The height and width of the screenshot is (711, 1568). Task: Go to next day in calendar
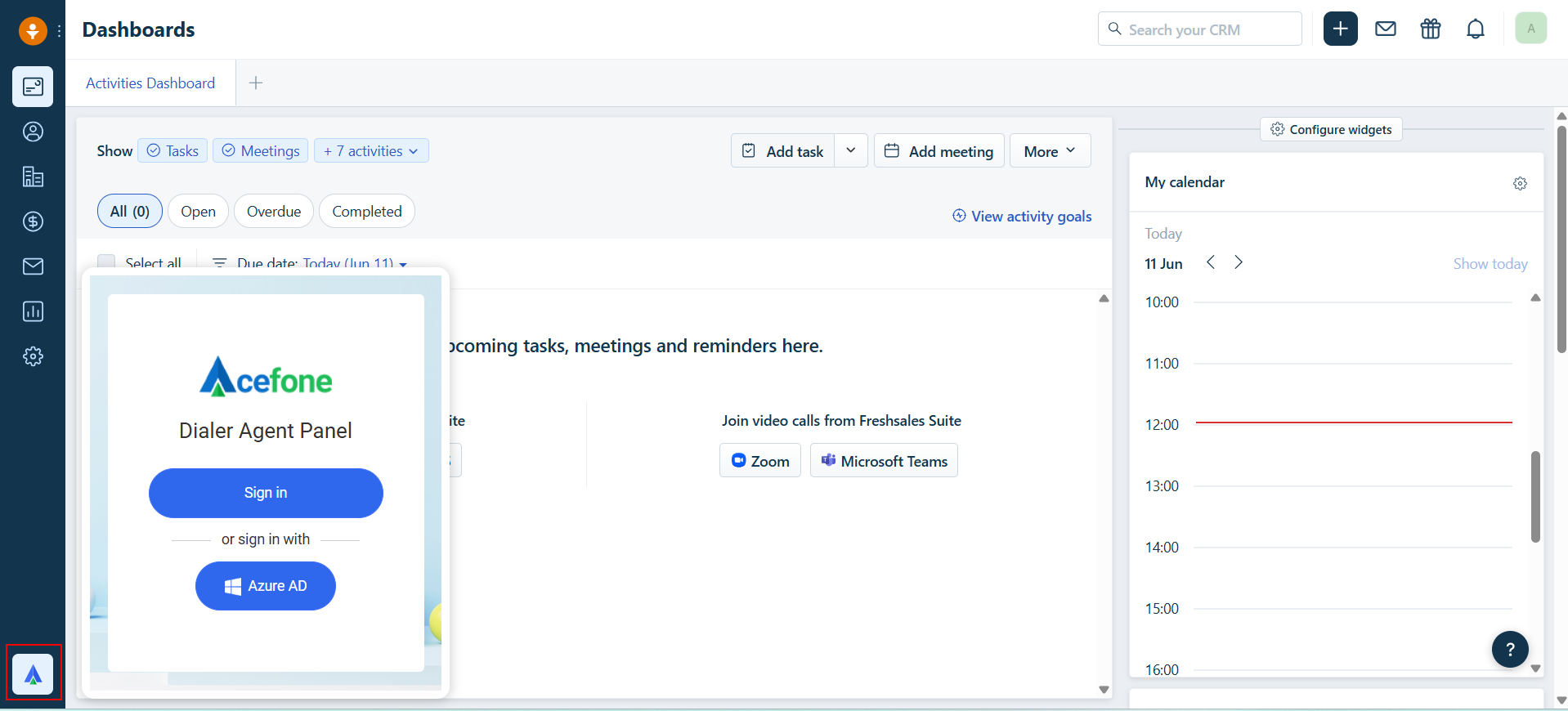click(x=1239, y=262)
